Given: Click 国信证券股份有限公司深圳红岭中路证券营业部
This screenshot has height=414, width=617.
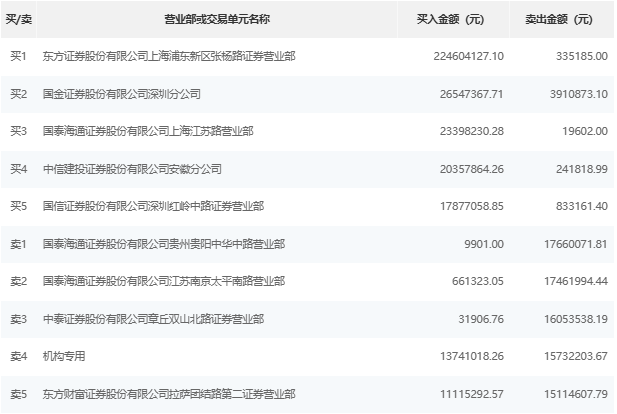Looking at the screenshot, I should point(153,206).
